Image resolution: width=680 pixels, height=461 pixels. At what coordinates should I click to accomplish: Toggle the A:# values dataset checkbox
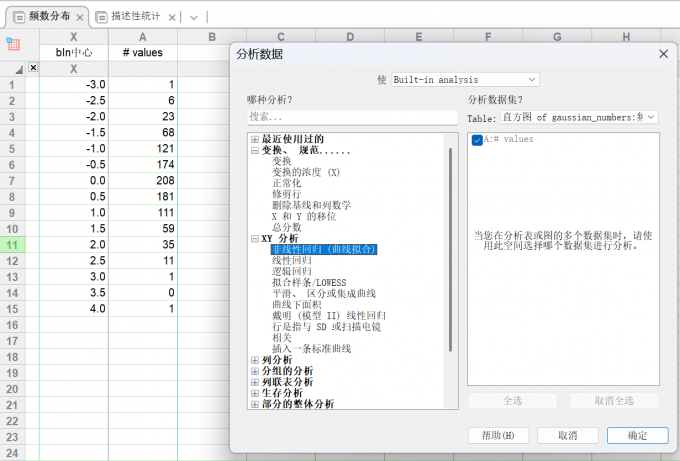(x=477, y=140)
